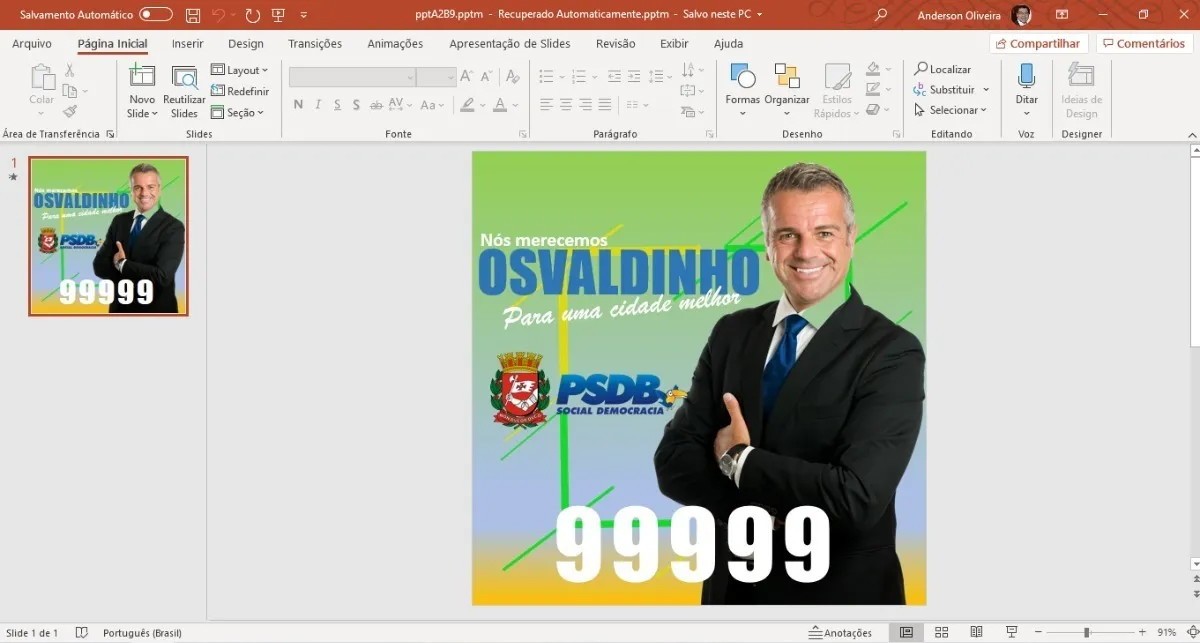This screenshot has width=1200, height=643.
Task: Open the Arquivo menu
Action: pos(32,44)
